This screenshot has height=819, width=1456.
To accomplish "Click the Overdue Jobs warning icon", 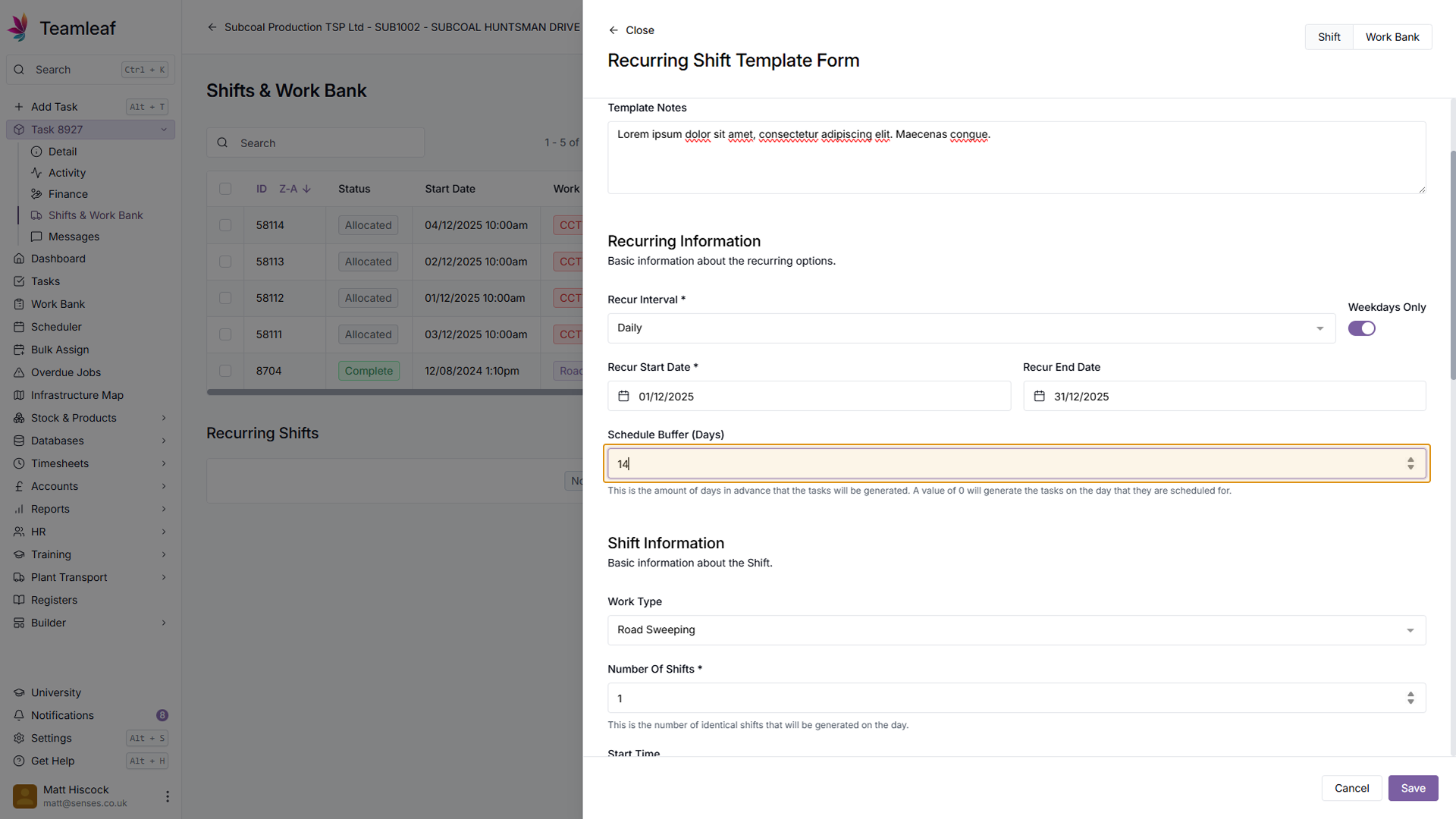I will (x=19, y=372).
